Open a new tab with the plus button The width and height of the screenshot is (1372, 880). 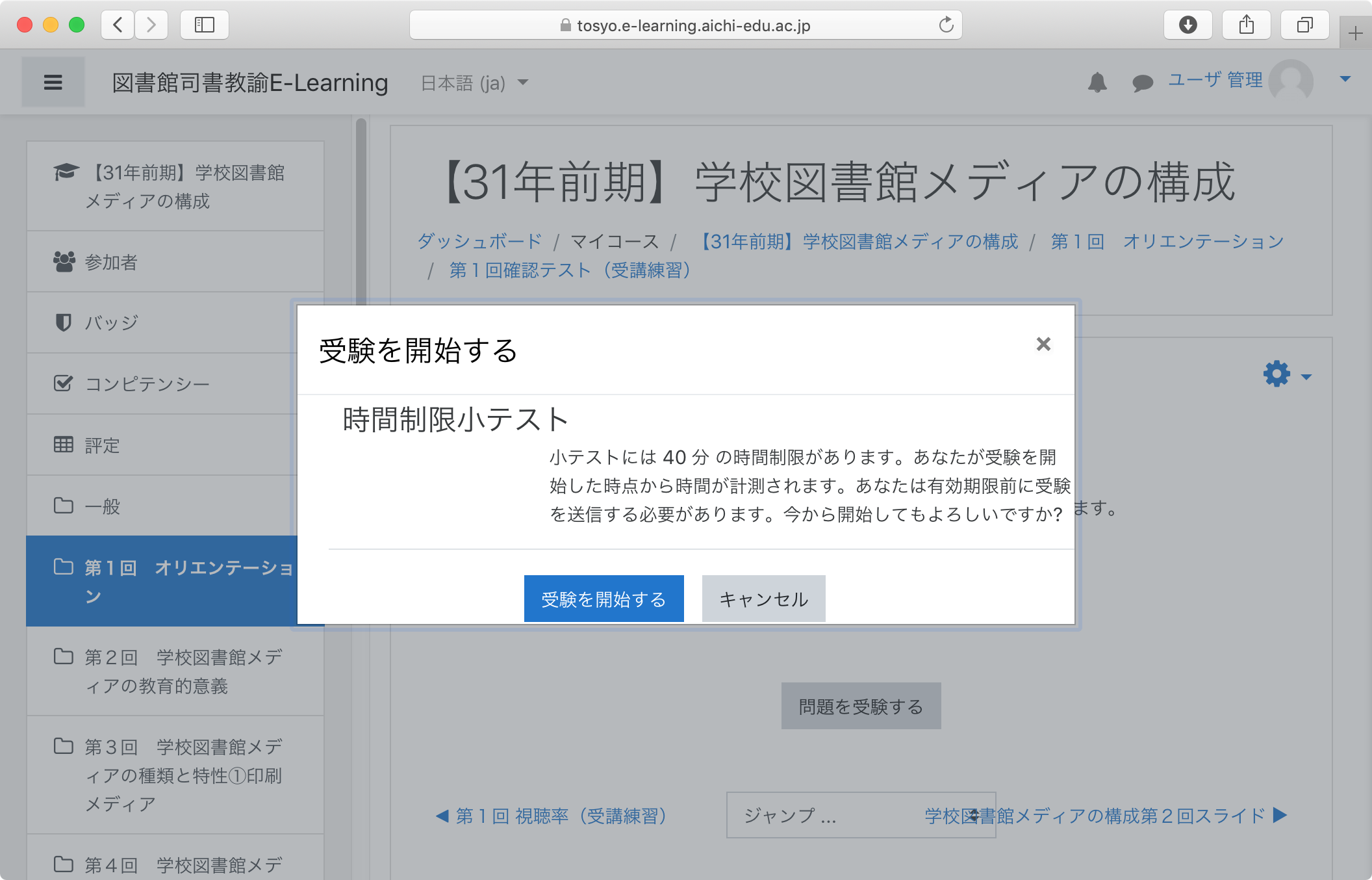(1355, 33)
